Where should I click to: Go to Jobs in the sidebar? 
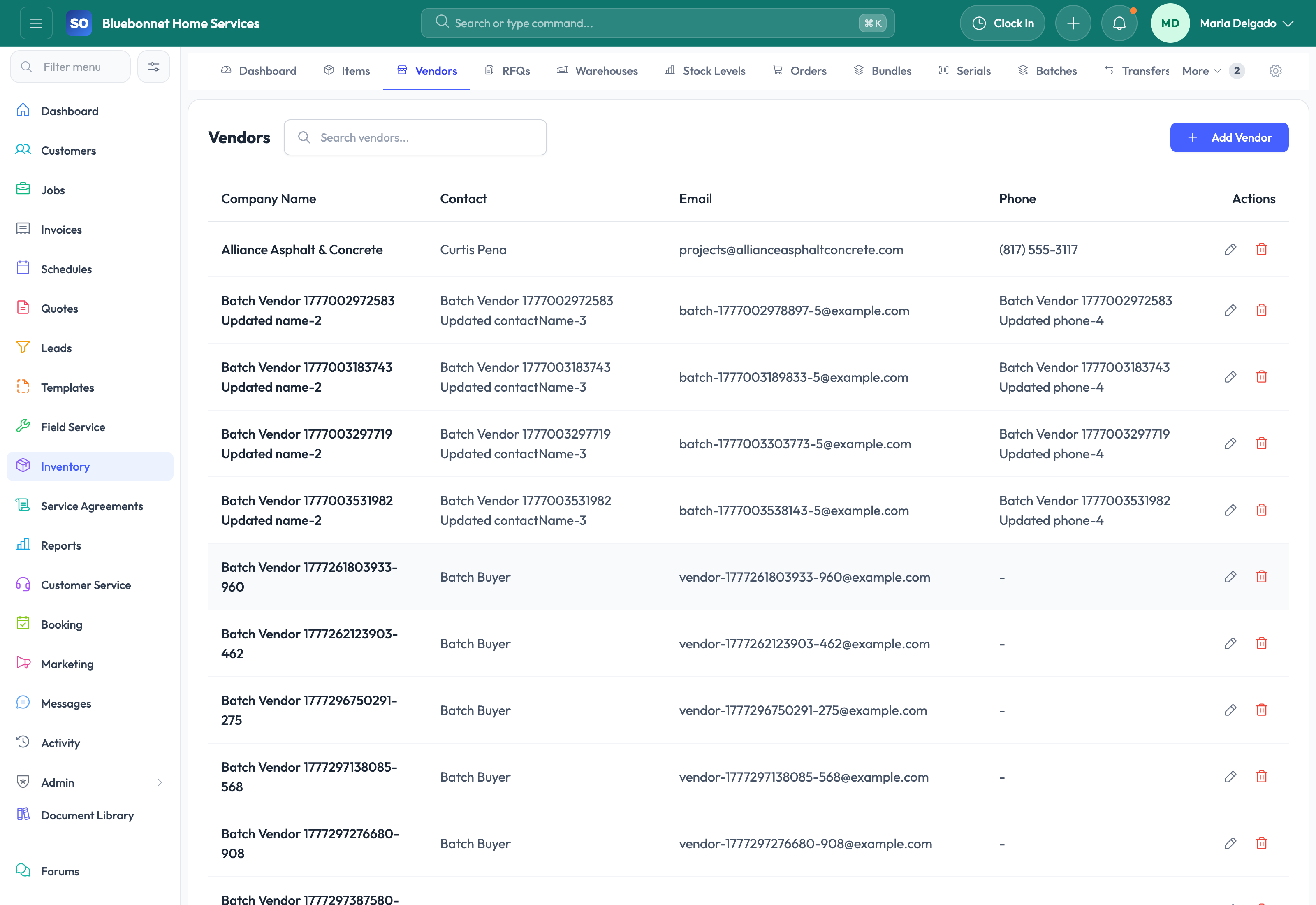[x=90, y=190]
